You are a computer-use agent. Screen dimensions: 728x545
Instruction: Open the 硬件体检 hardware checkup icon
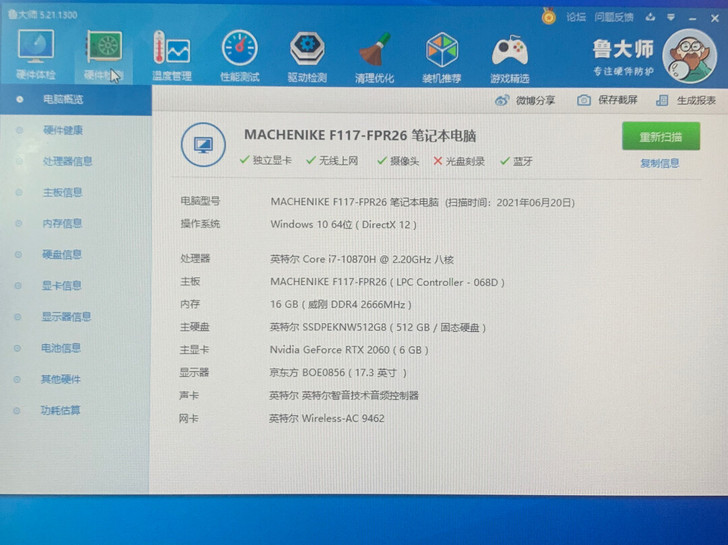point(36,50)
